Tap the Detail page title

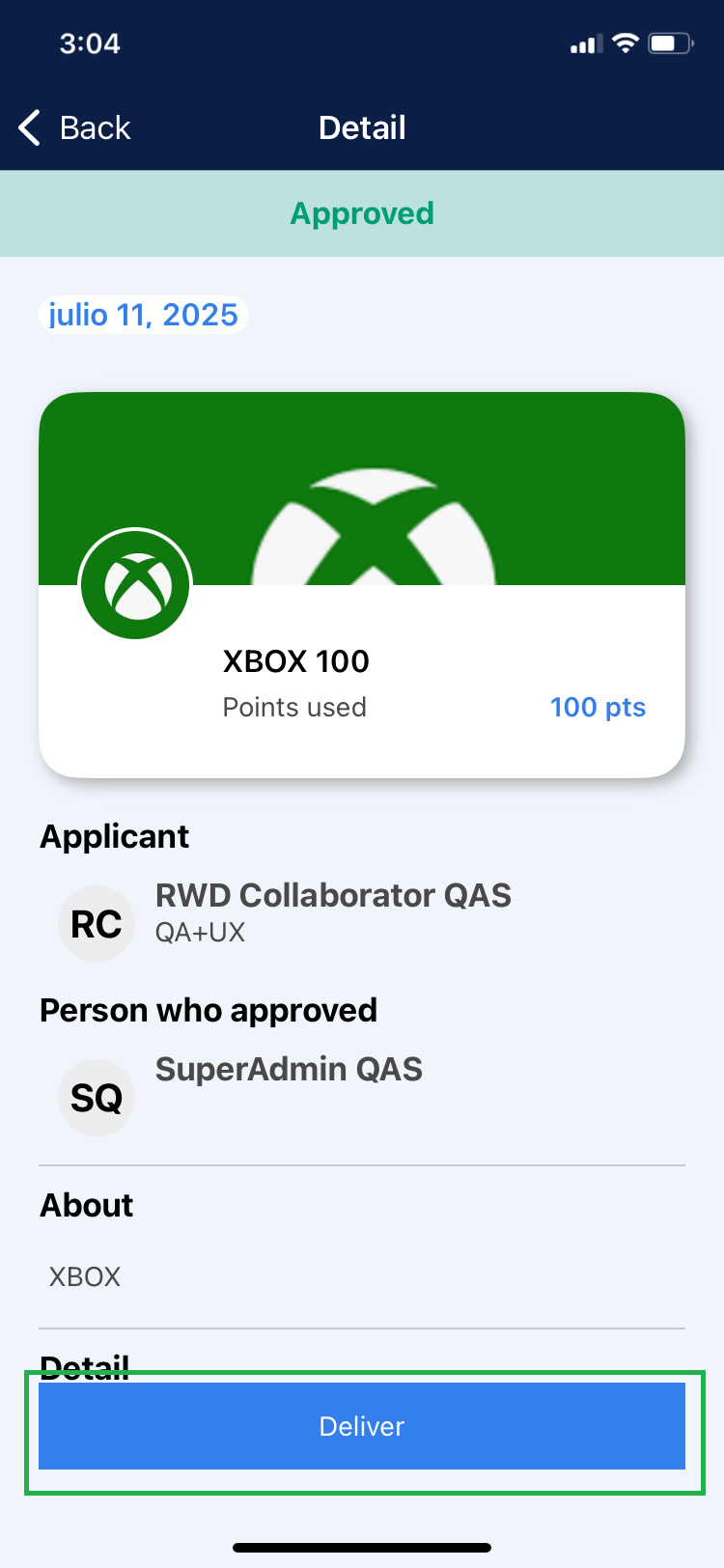[362, 127]
